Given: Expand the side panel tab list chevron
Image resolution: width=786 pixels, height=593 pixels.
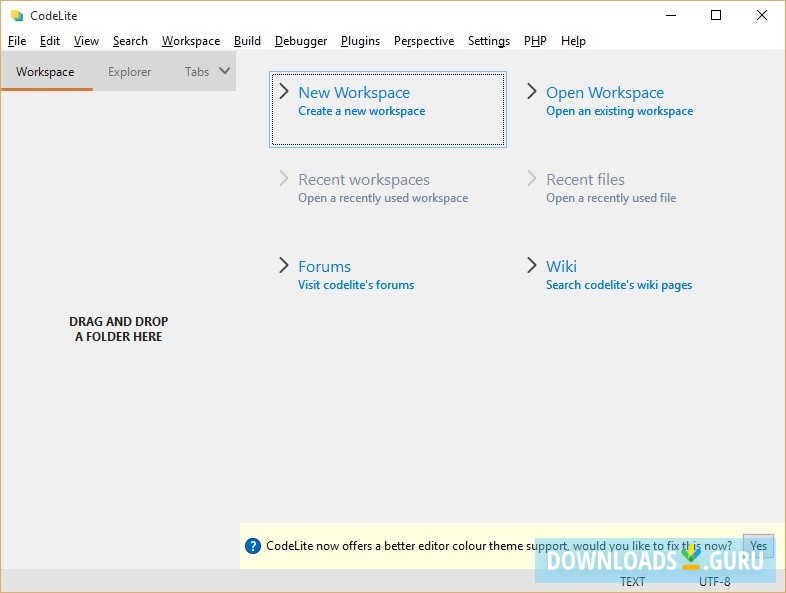Looking at the screenshot, I should click(225, 71).
